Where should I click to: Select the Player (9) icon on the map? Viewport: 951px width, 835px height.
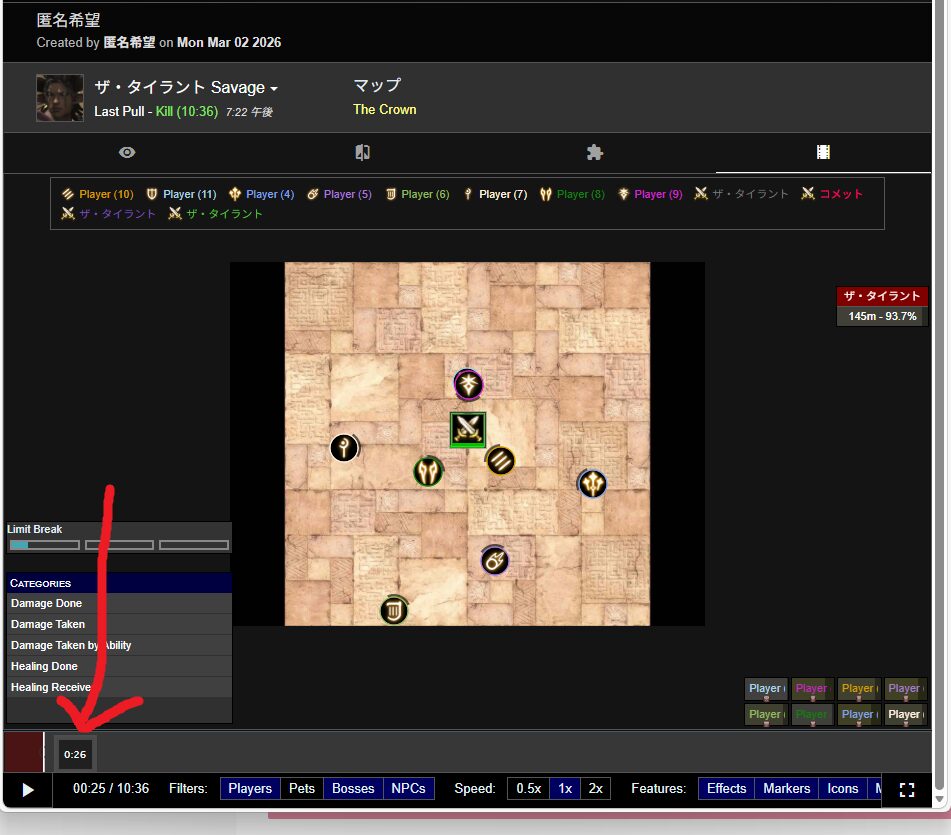468,384
